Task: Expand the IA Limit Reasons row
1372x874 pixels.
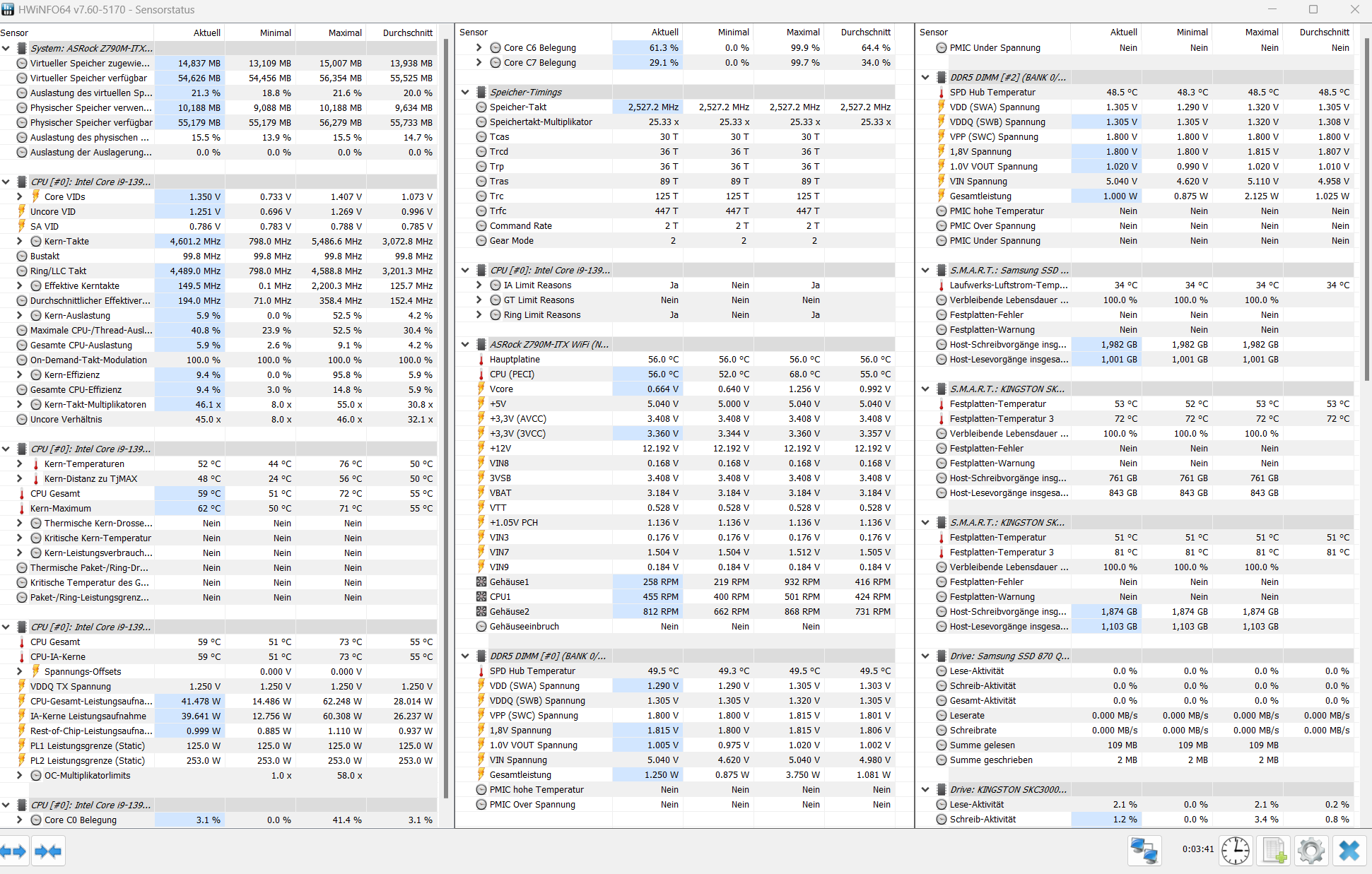Action: [479, 285]
